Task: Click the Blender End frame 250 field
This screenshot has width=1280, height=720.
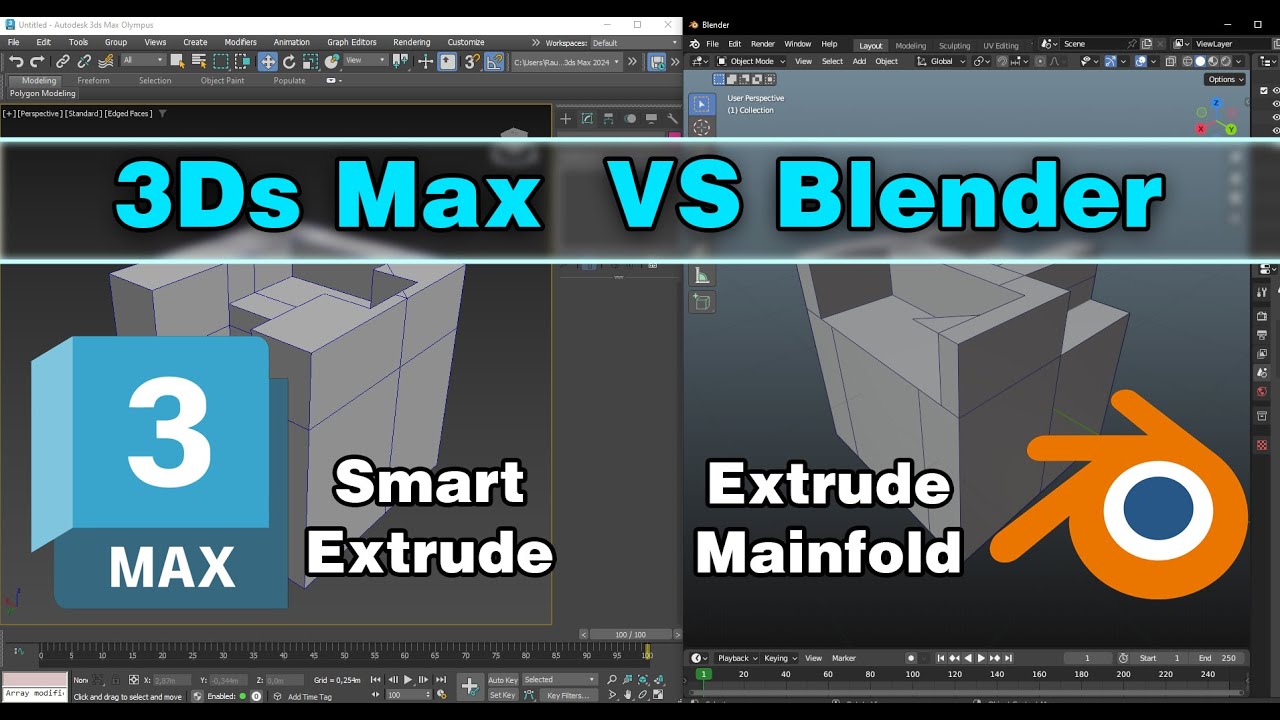Action: click(x=1218, y=658)
